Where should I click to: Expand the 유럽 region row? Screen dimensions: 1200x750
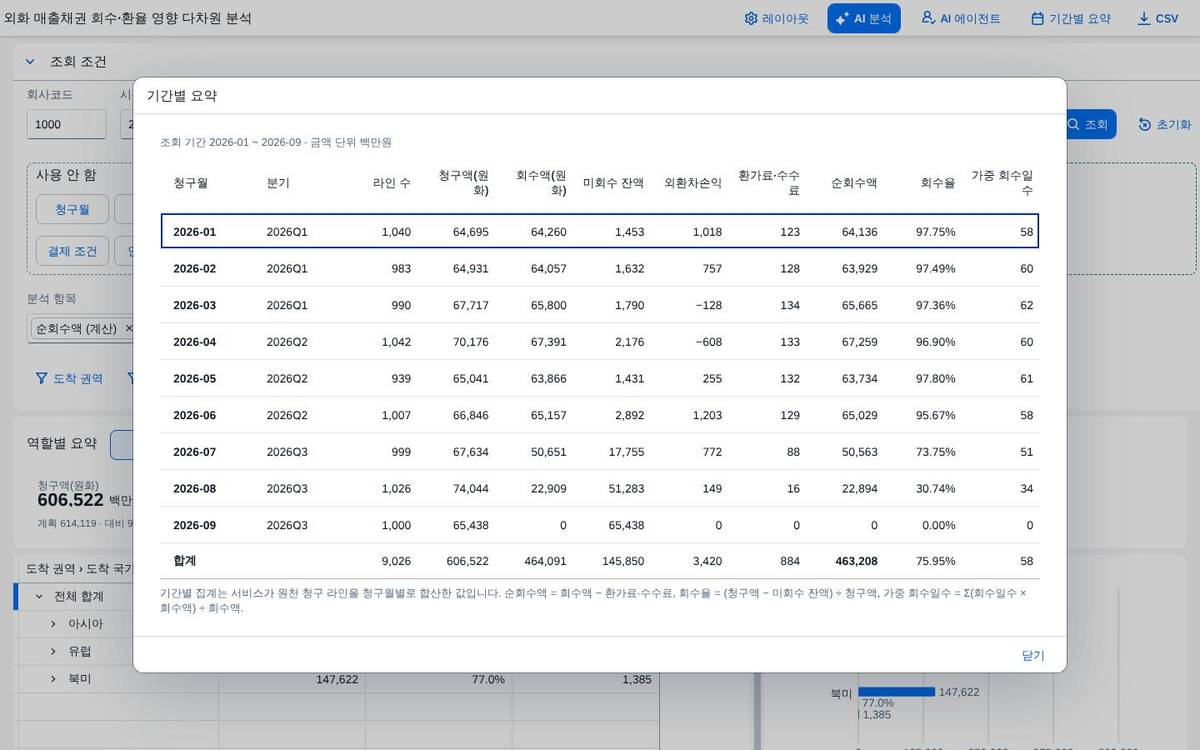(53, 652)
